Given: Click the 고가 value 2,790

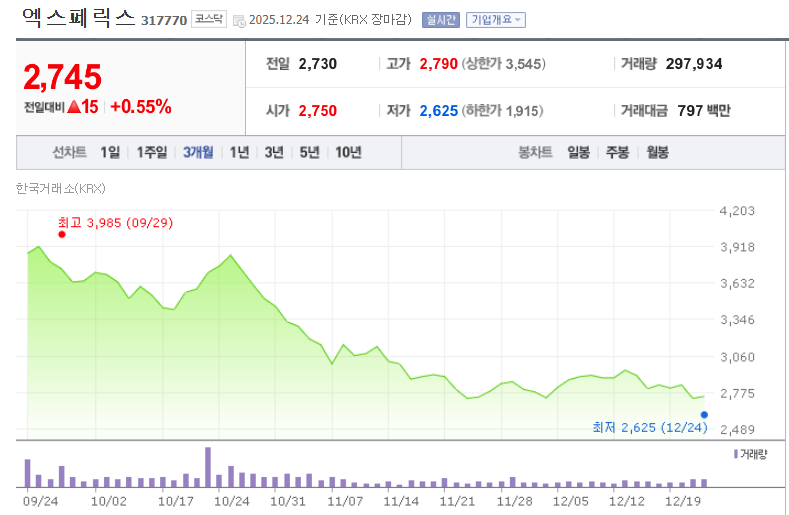Looking at the screenshot, I should tap(439, 64).
